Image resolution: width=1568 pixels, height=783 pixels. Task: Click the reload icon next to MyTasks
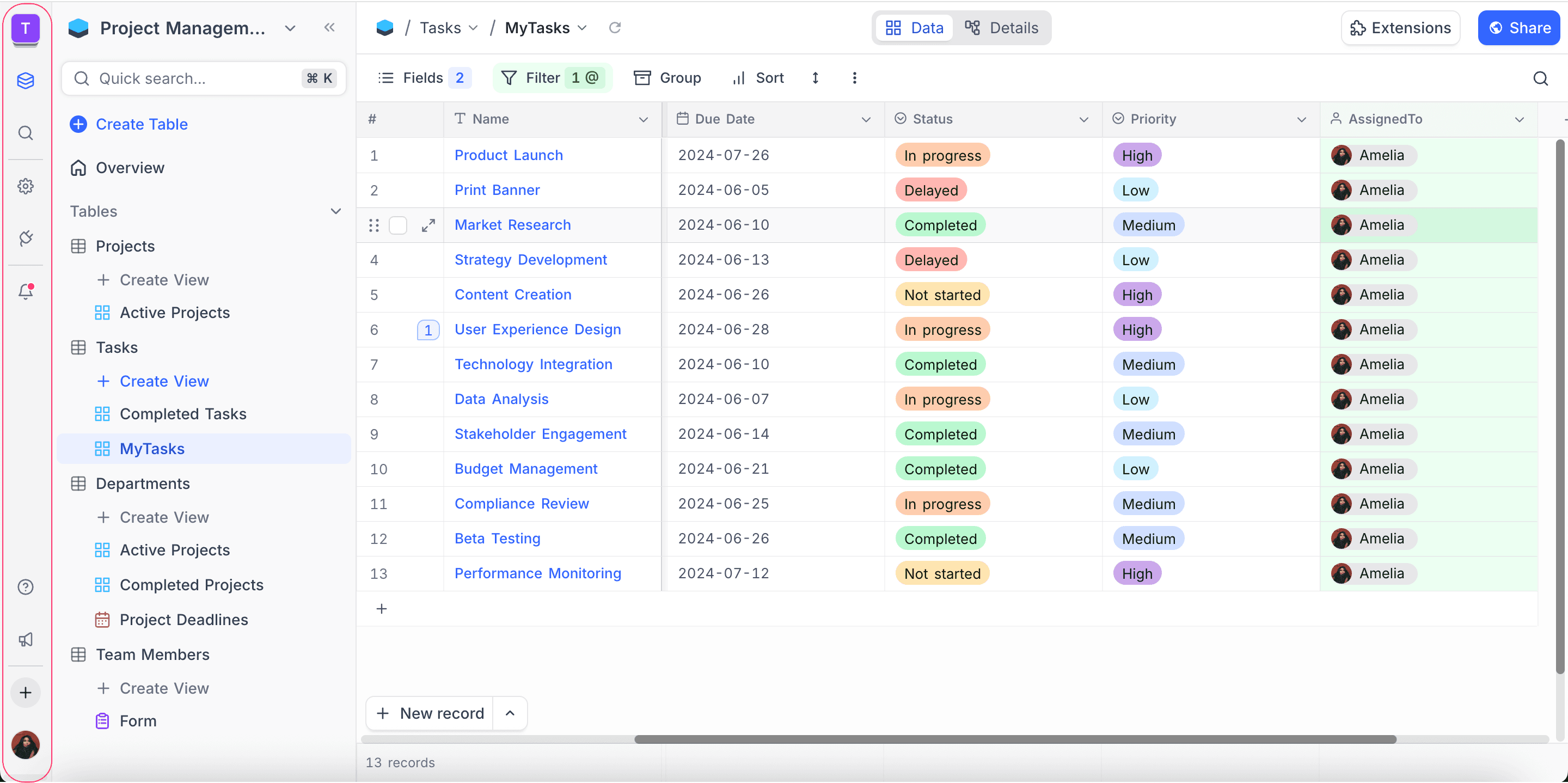(615, 27)
